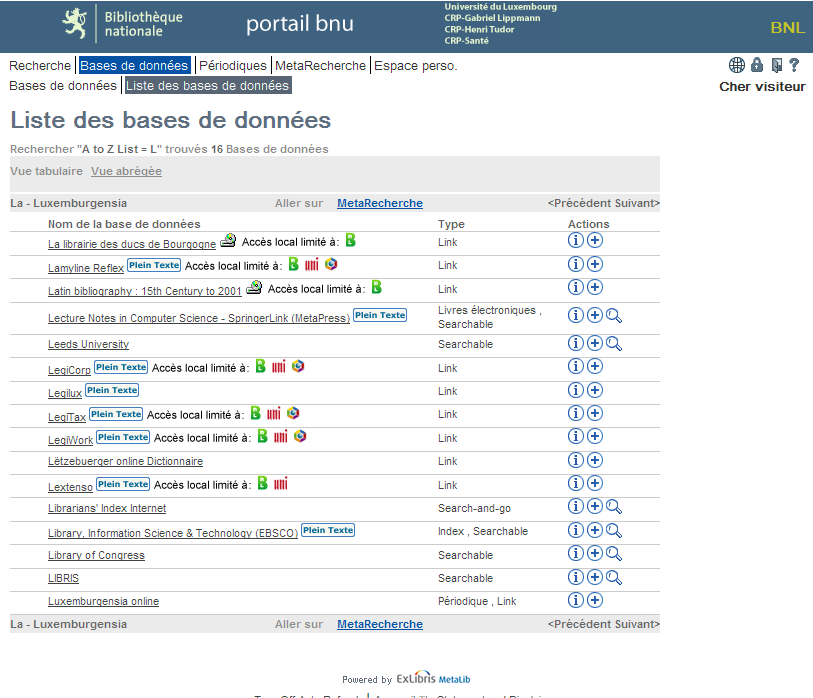The image size is (813, 698).
Task: Open the LIBRIS link
Action: [63, 578]
